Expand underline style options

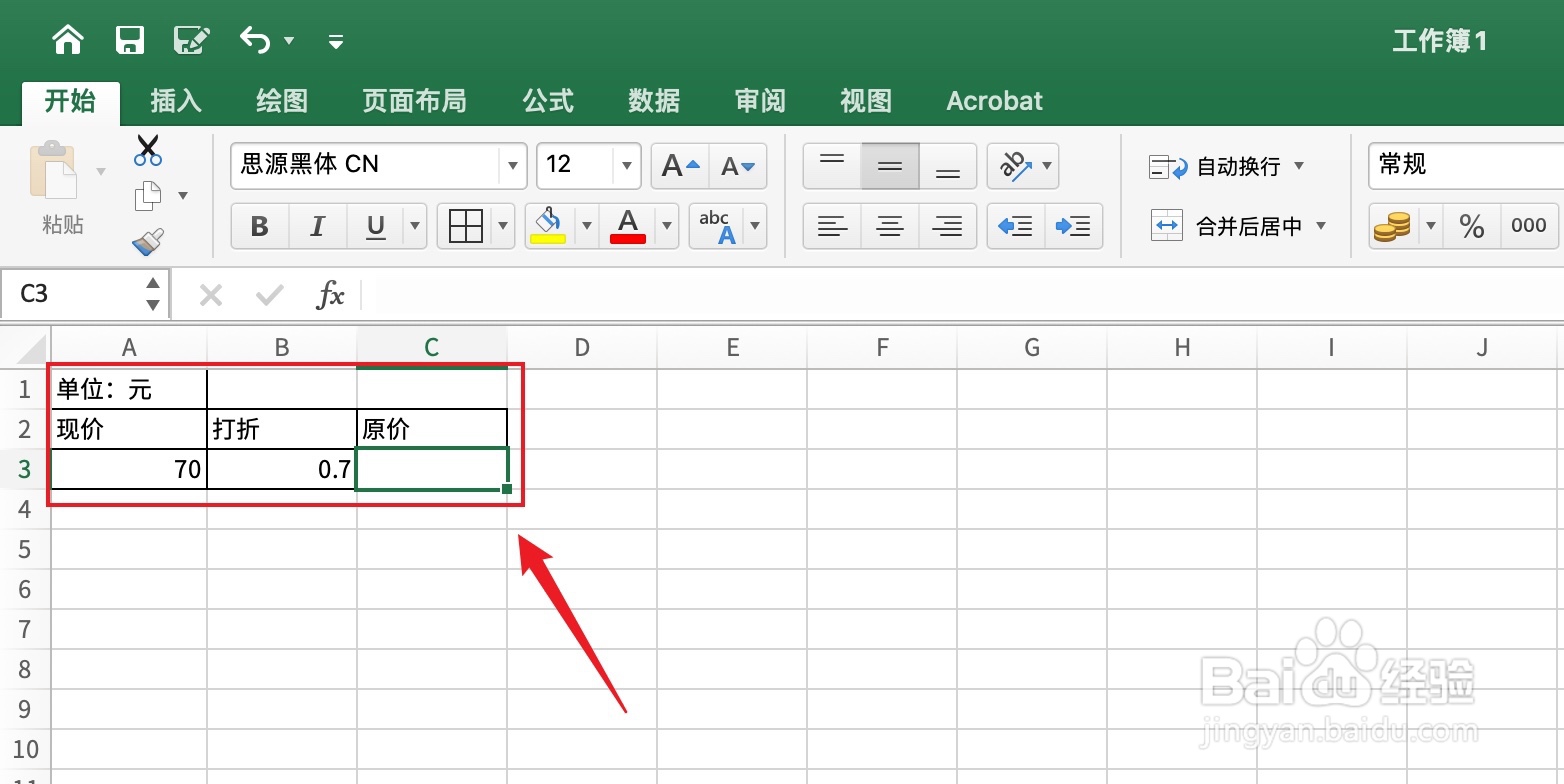tap(415, 226)
